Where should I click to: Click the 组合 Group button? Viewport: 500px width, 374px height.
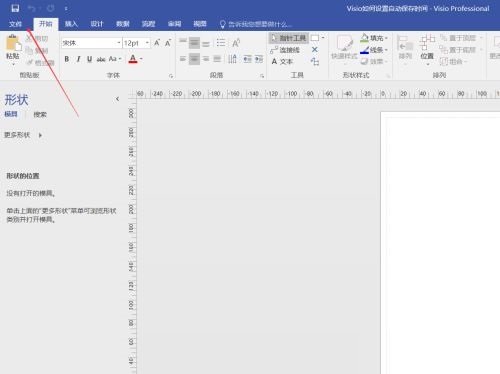coord(453,62)
